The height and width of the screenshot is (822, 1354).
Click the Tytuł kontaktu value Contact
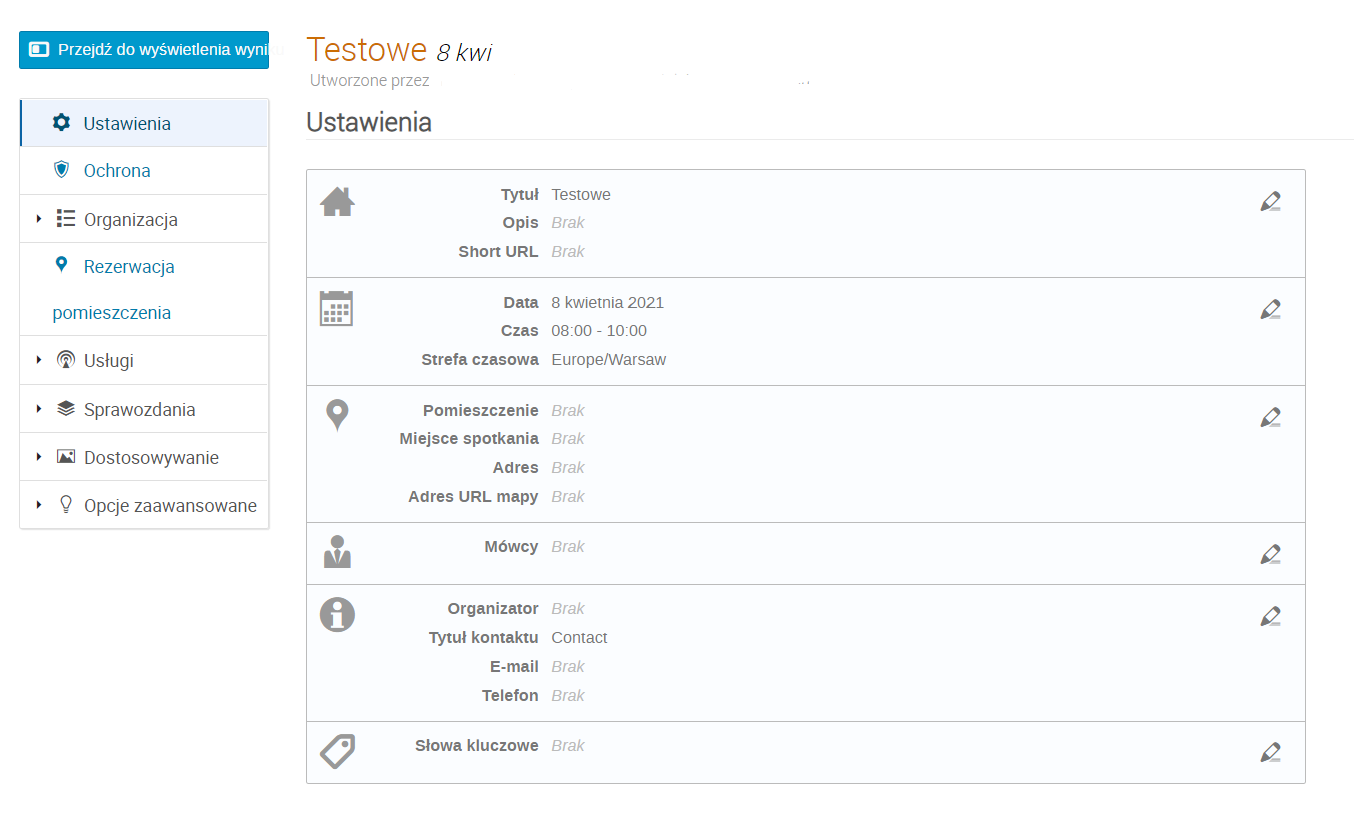coord(579,637)
